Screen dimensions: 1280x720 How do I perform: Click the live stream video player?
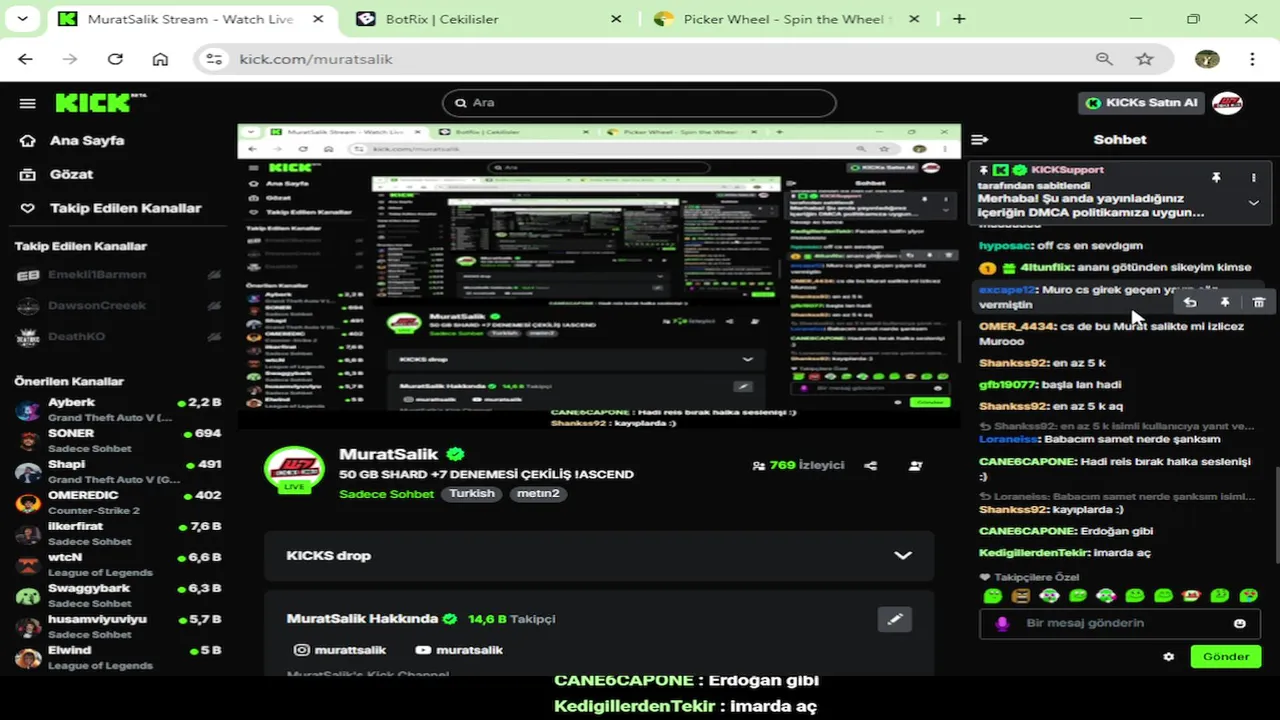point(599,277)
